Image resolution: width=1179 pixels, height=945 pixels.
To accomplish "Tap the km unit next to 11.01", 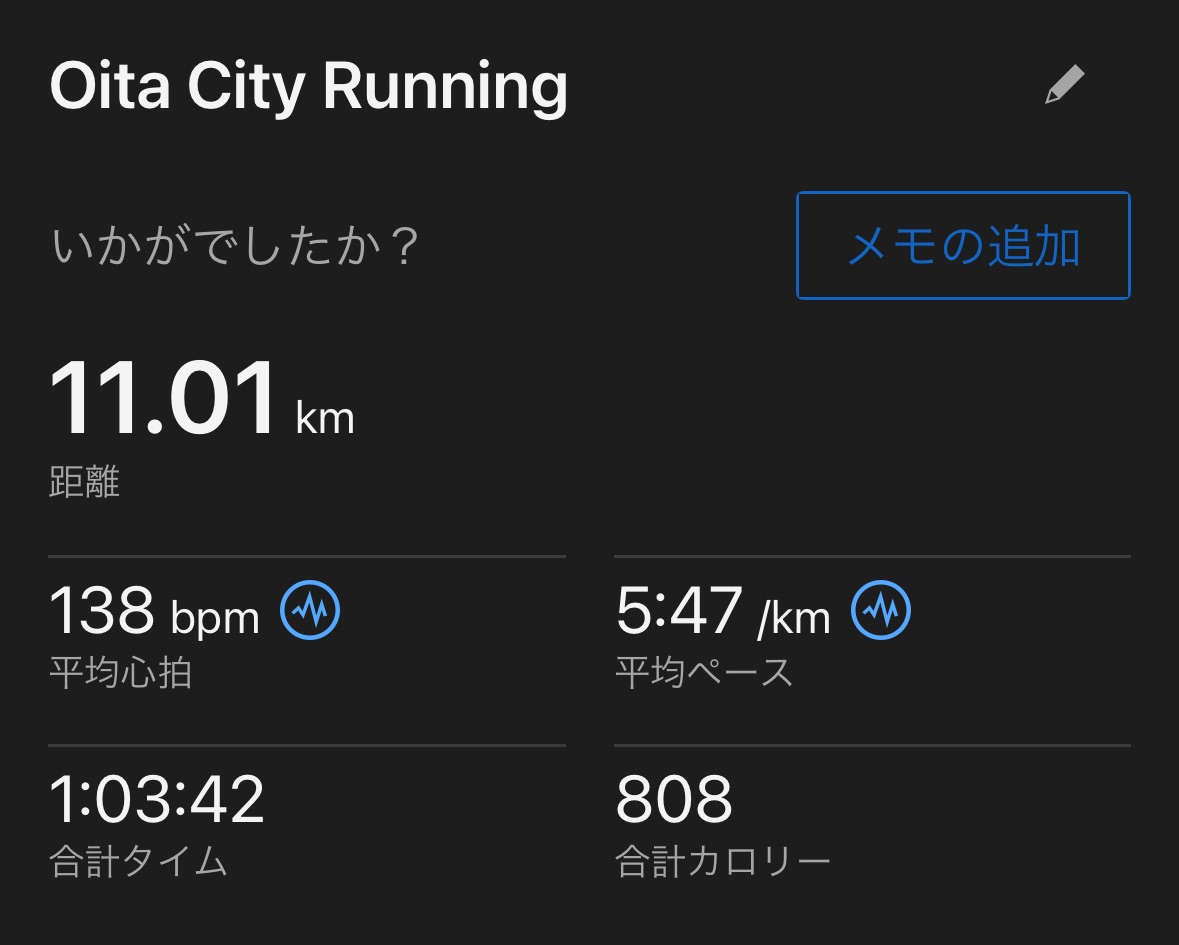I will (325, 417).
